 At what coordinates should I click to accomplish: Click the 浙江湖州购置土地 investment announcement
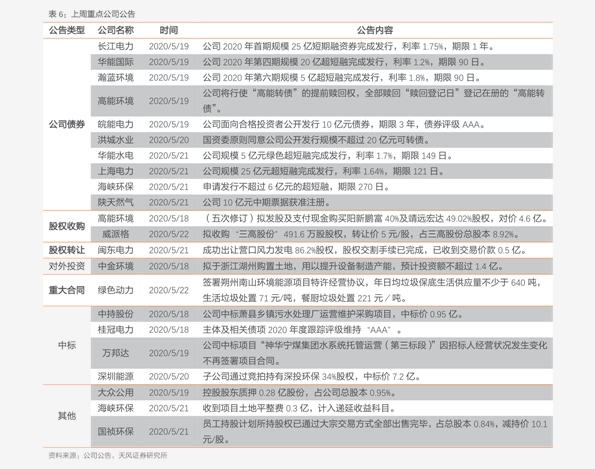tap(353, 266)
